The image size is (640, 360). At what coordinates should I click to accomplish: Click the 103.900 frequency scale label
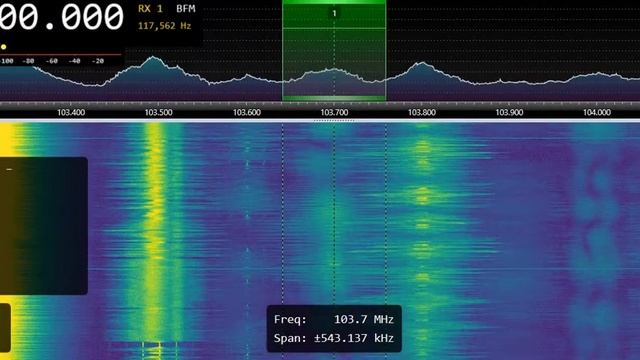pyautogui.click(x=509, y=113)
